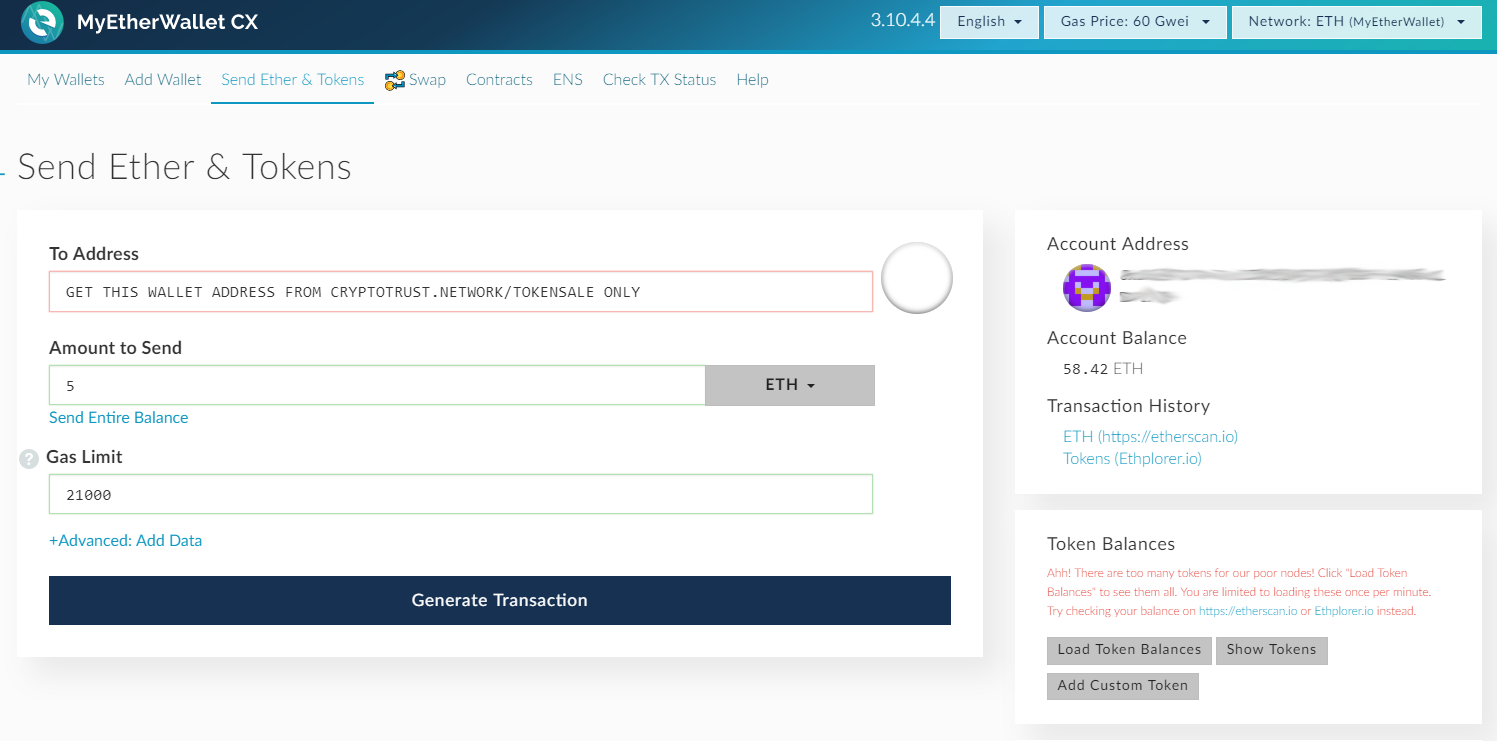Screen dimensions: 1497x741
Task: Open the Network ETH dropdown
Action: click(x=1357, y=22)
